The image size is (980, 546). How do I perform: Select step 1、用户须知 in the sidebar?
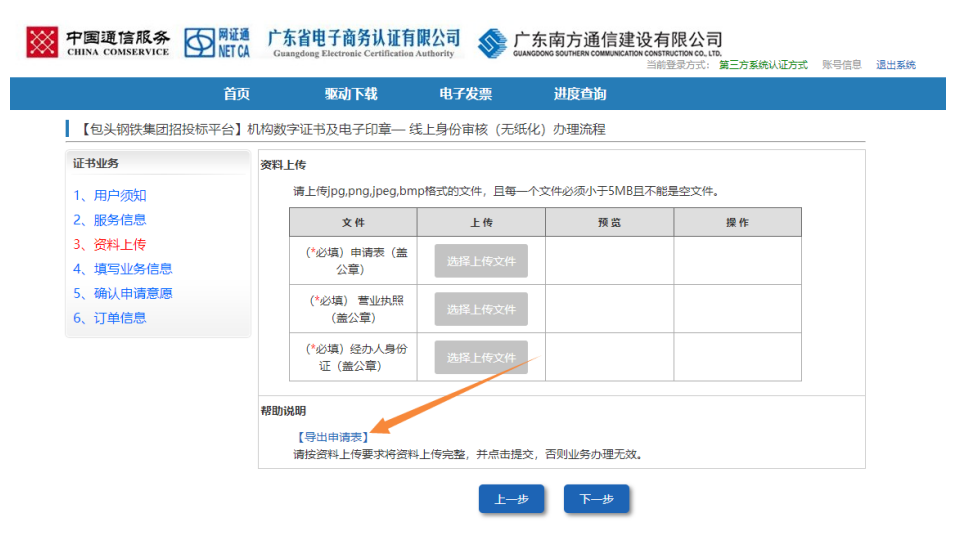pyautogui.click(x=110, y=196)
